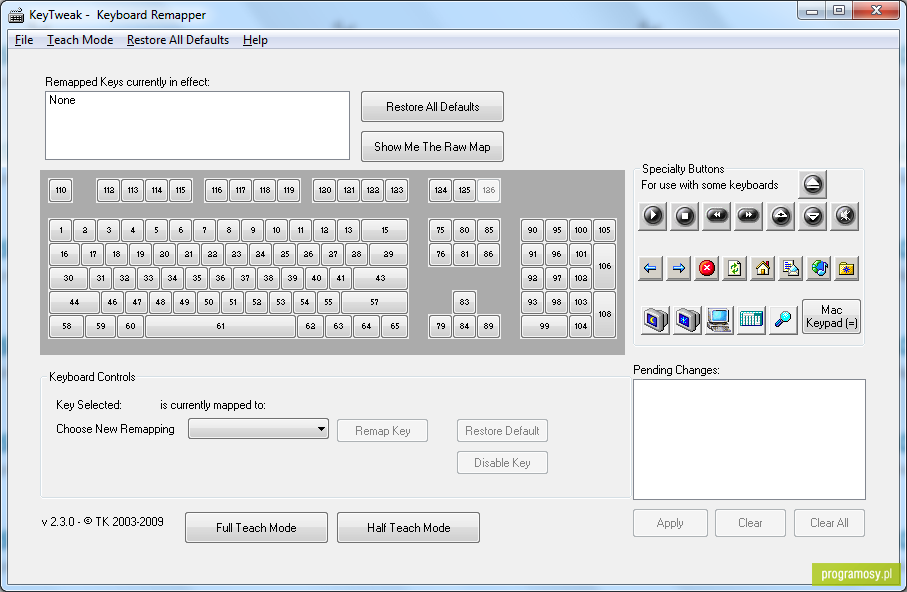Click the Wake monitor with star button
907x592 pixels.
pos(687,319)
